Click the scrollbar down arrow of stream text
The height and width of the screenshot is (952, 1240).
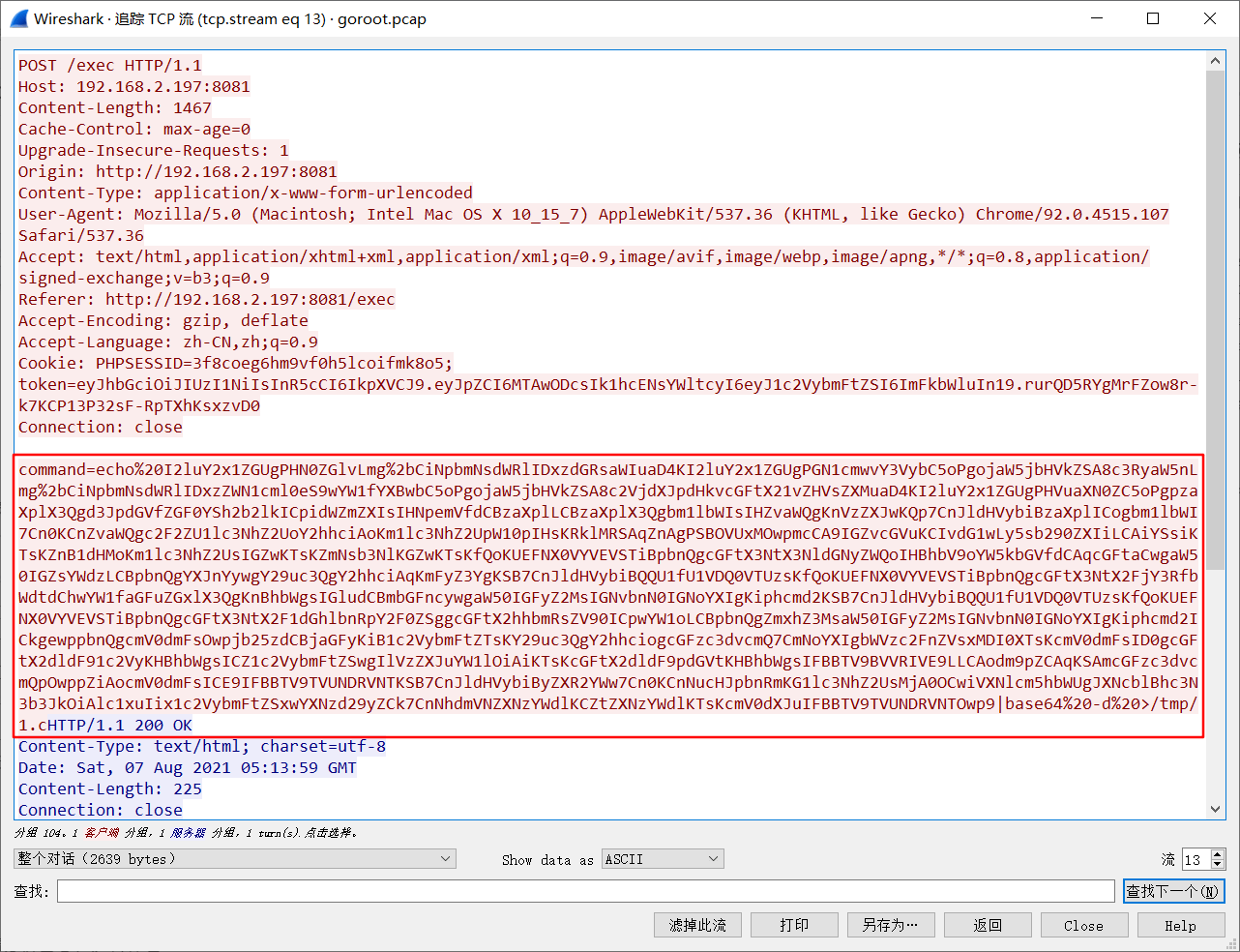[x=1216, y=809]
